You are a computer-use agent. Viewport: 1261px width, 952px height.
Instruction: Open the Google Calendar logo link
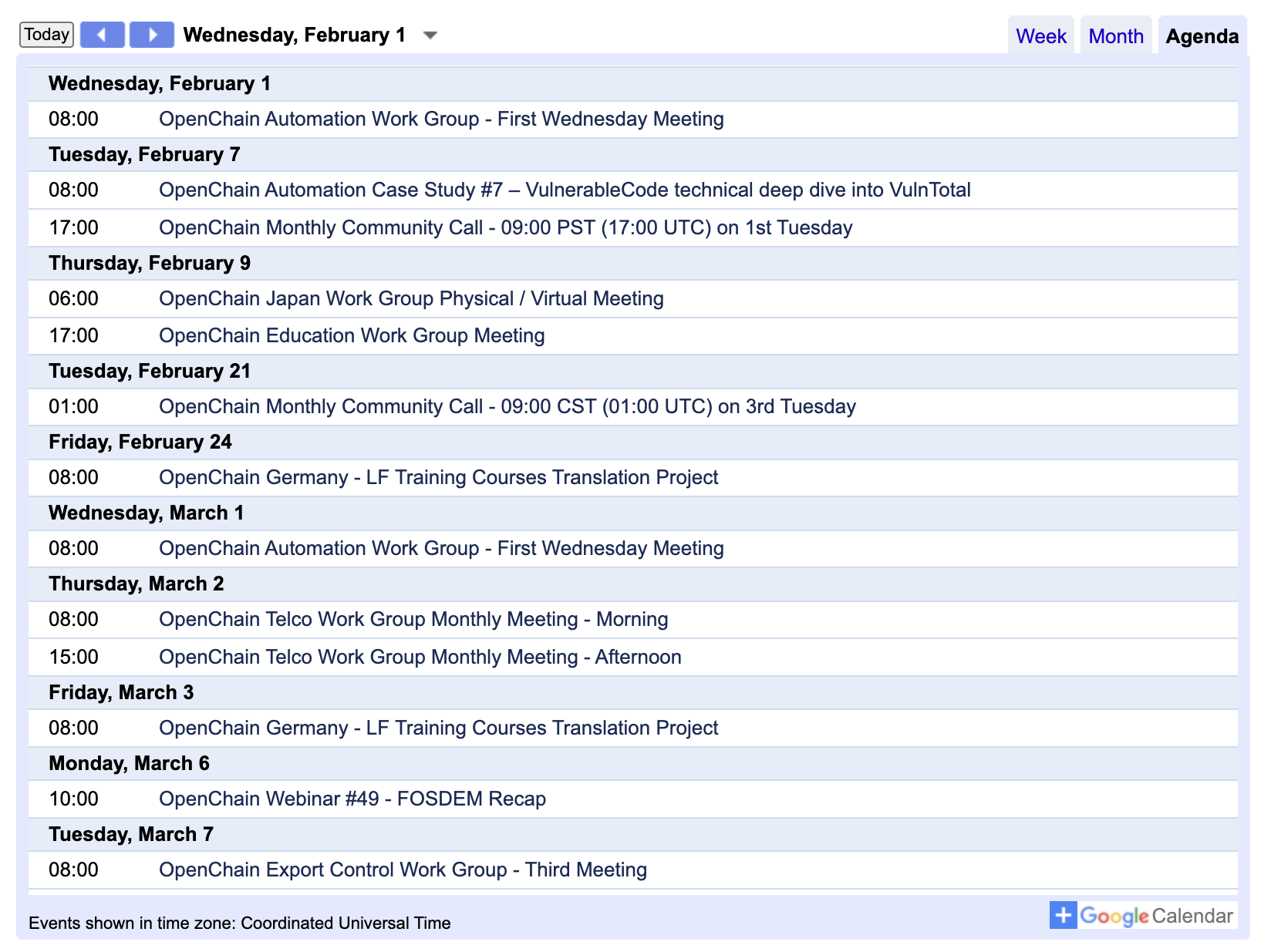[1156, 916]
